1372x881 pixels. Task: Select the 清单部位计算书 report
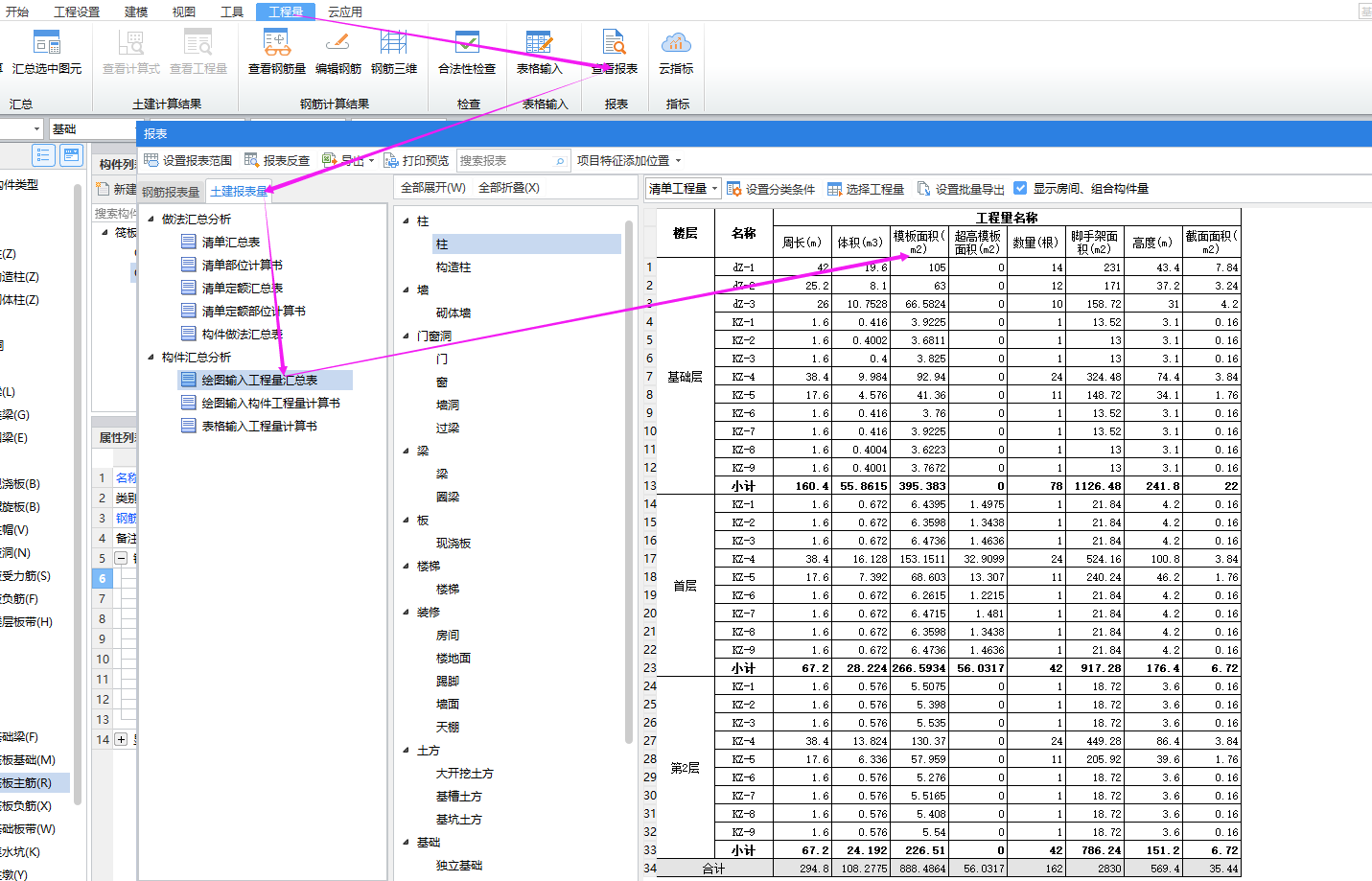(x=242, y=265)
